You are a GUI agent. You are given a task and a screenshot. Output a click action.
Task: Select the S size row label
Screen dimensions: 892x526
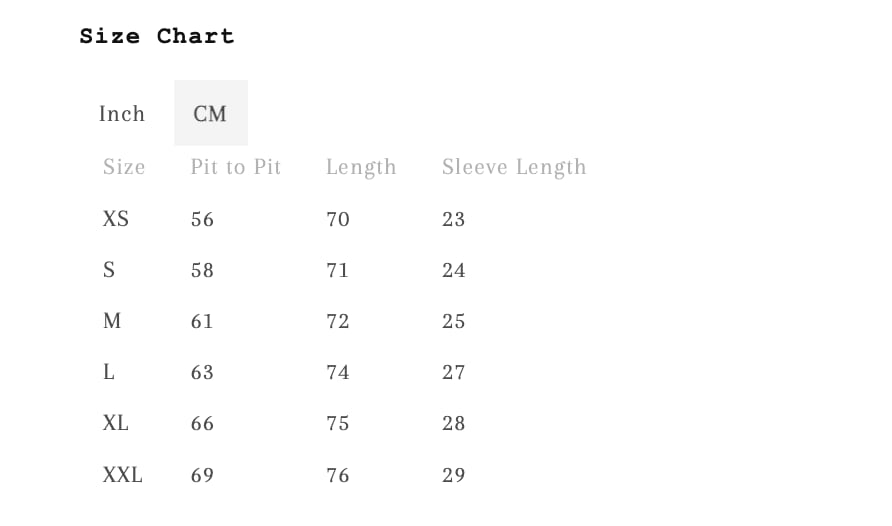click(x=109, y=270)
